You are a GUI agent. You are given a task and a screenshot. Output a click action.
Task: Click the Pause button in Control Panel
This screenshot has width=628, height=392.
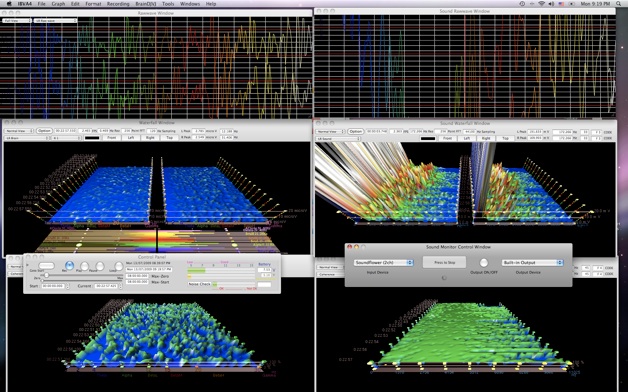click(100, 266)
